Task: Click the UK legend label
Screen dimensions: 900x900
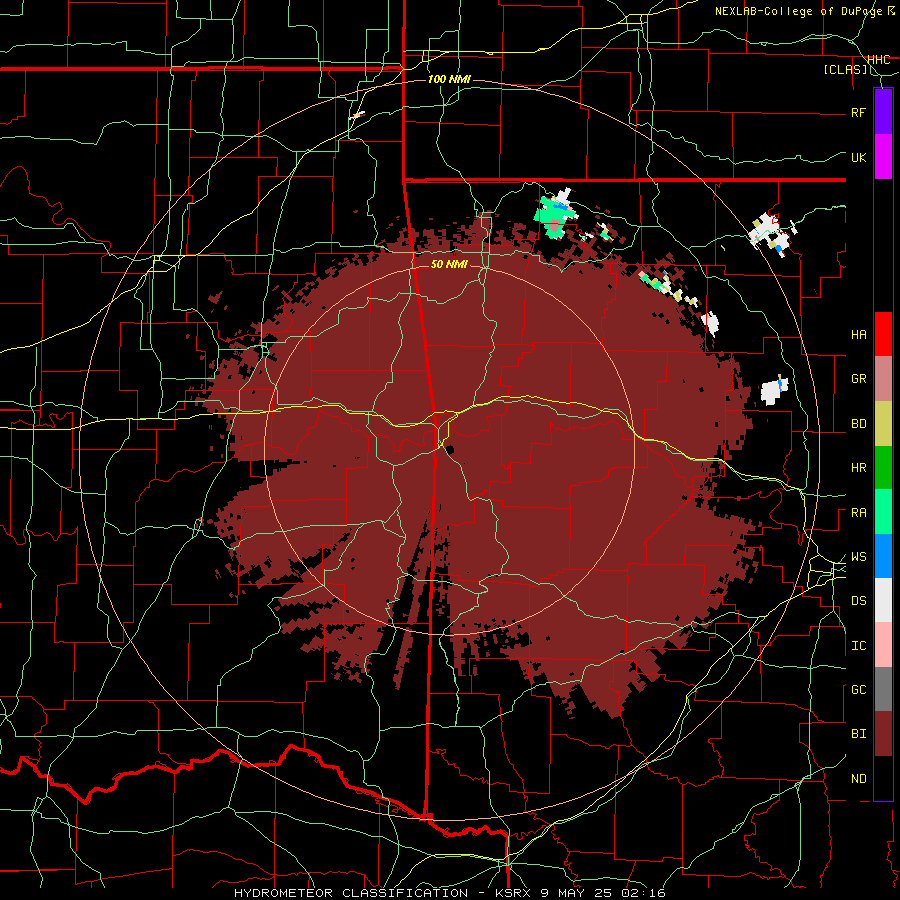Action: pyautogui.click(x=858, y=157)
